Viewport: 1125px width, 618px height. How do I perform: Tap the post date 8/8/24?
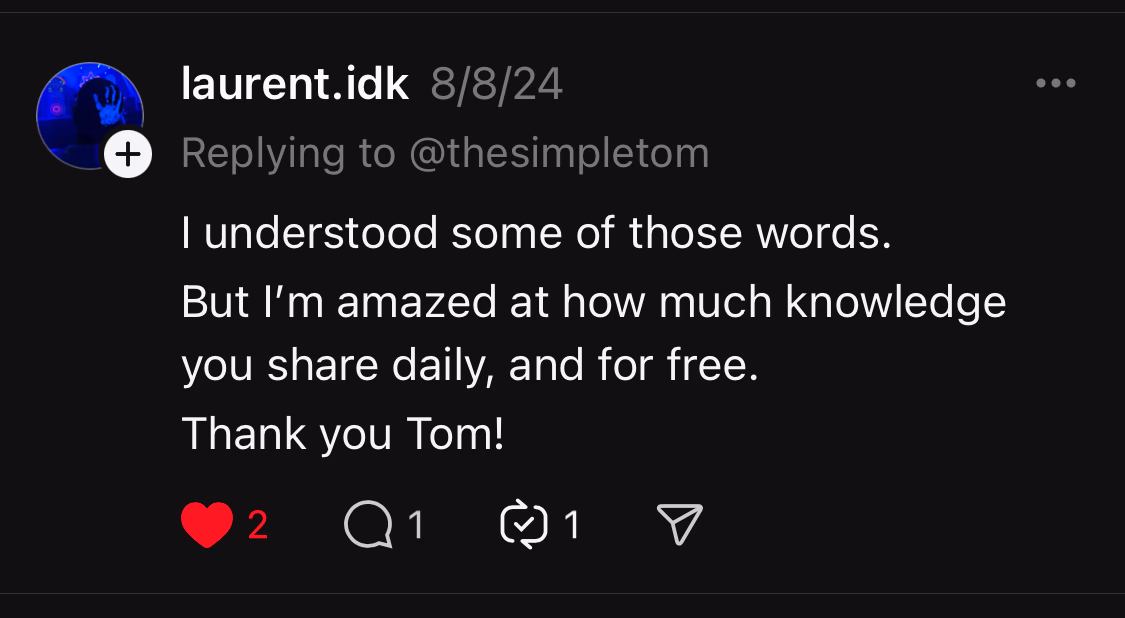[495, 84]
